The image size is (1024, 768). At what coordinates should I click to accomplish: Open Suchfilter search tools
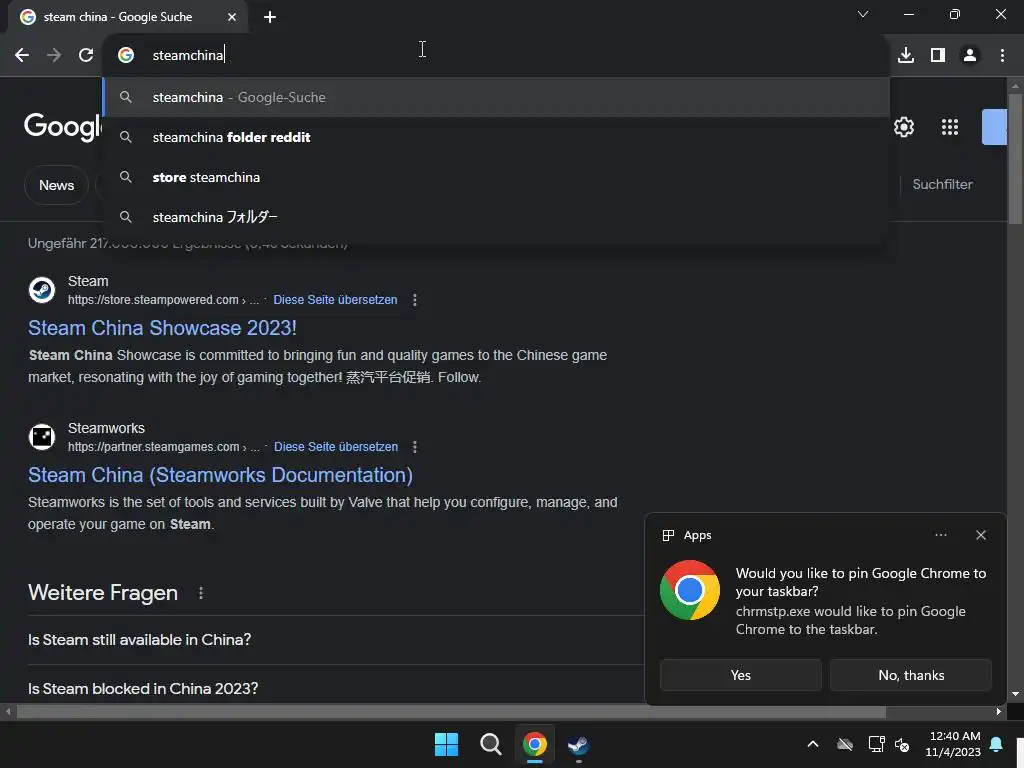coord(942,185)
